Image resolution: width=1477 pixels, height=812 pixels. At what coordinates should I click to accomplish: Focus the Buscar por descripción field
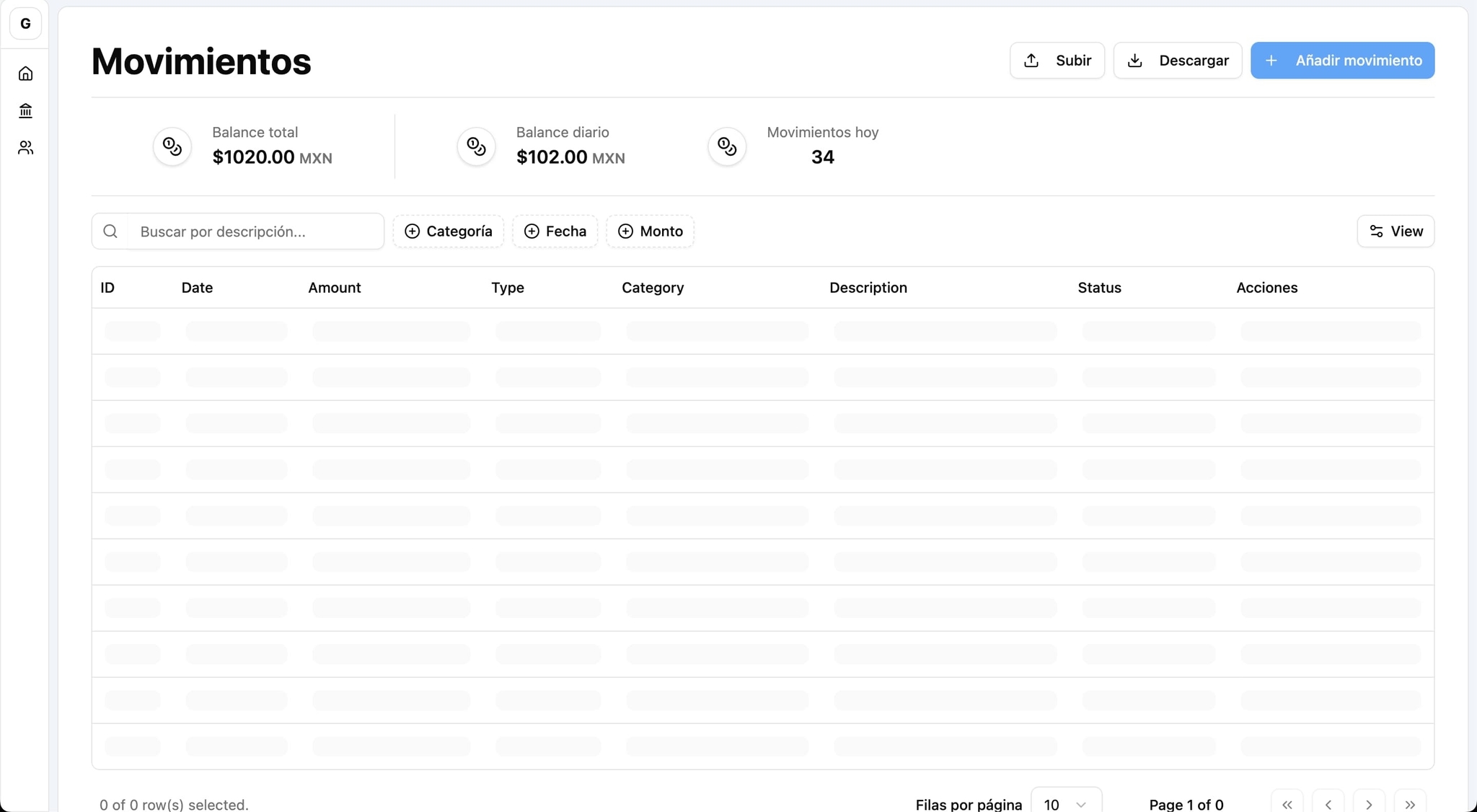tap(255, 231)
